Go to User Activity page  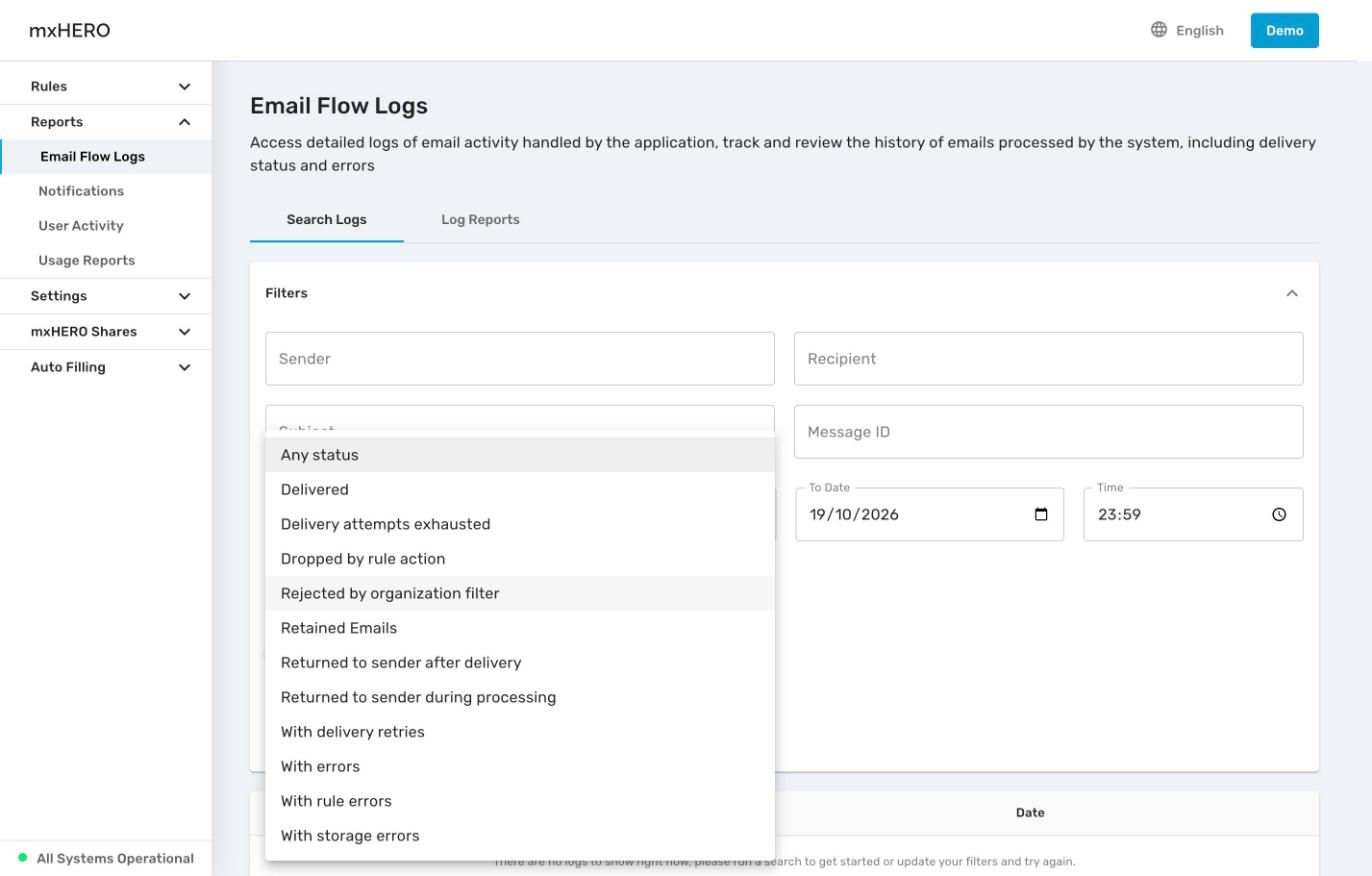(x=106, y=226)
